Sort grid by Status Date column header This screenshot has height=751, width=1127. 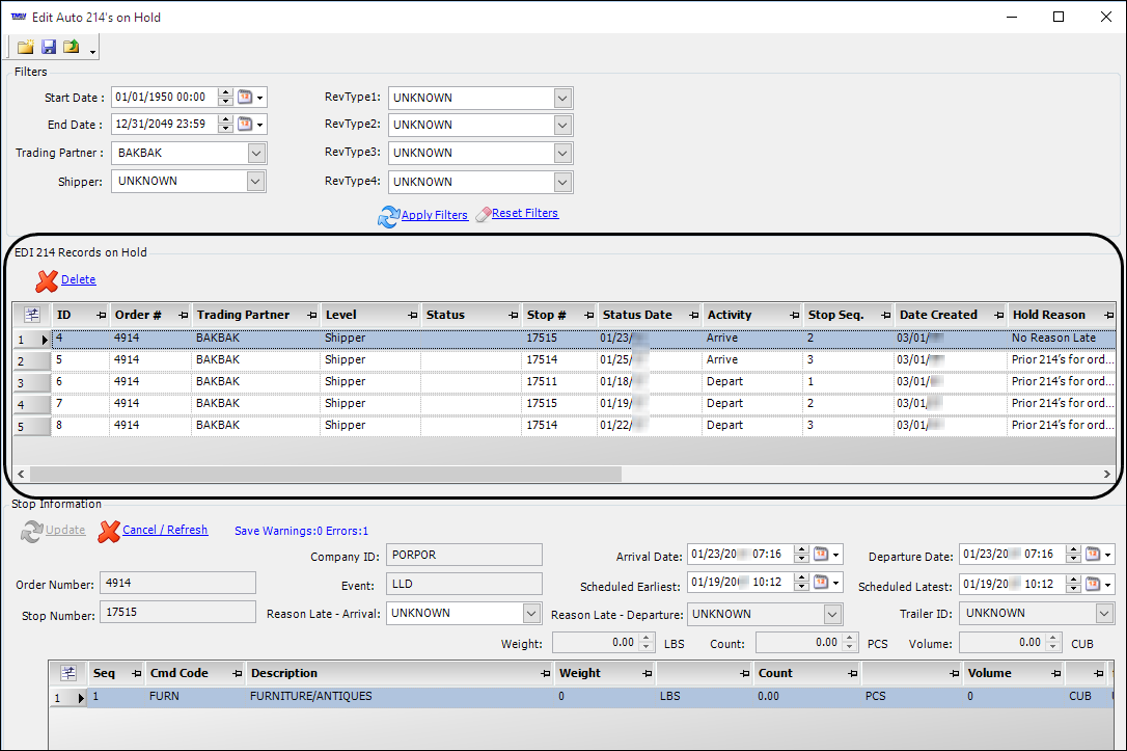point(637,315)
